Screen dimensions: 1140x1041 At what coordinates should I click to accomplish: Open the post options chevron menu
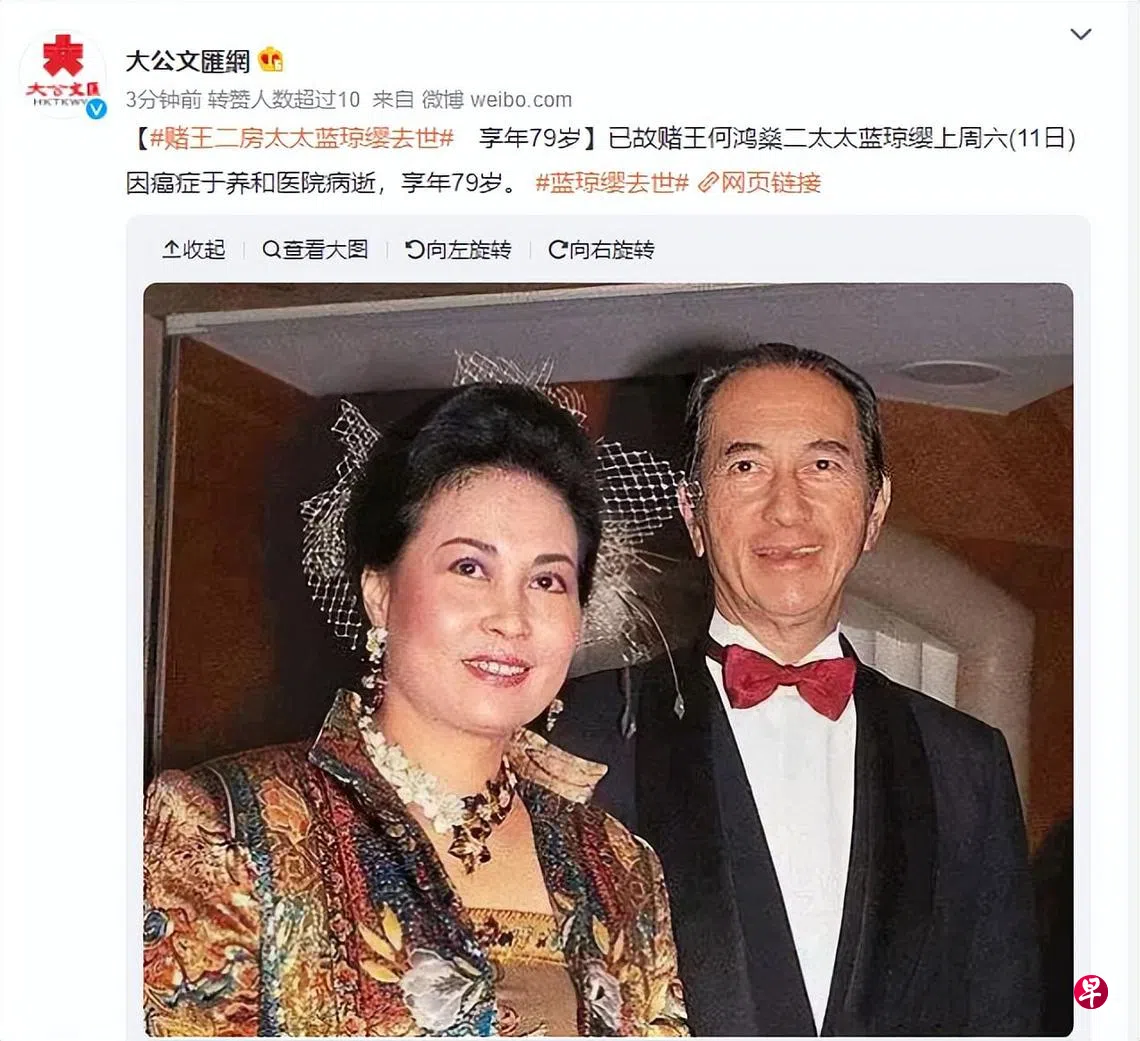tap(1081, 33)
